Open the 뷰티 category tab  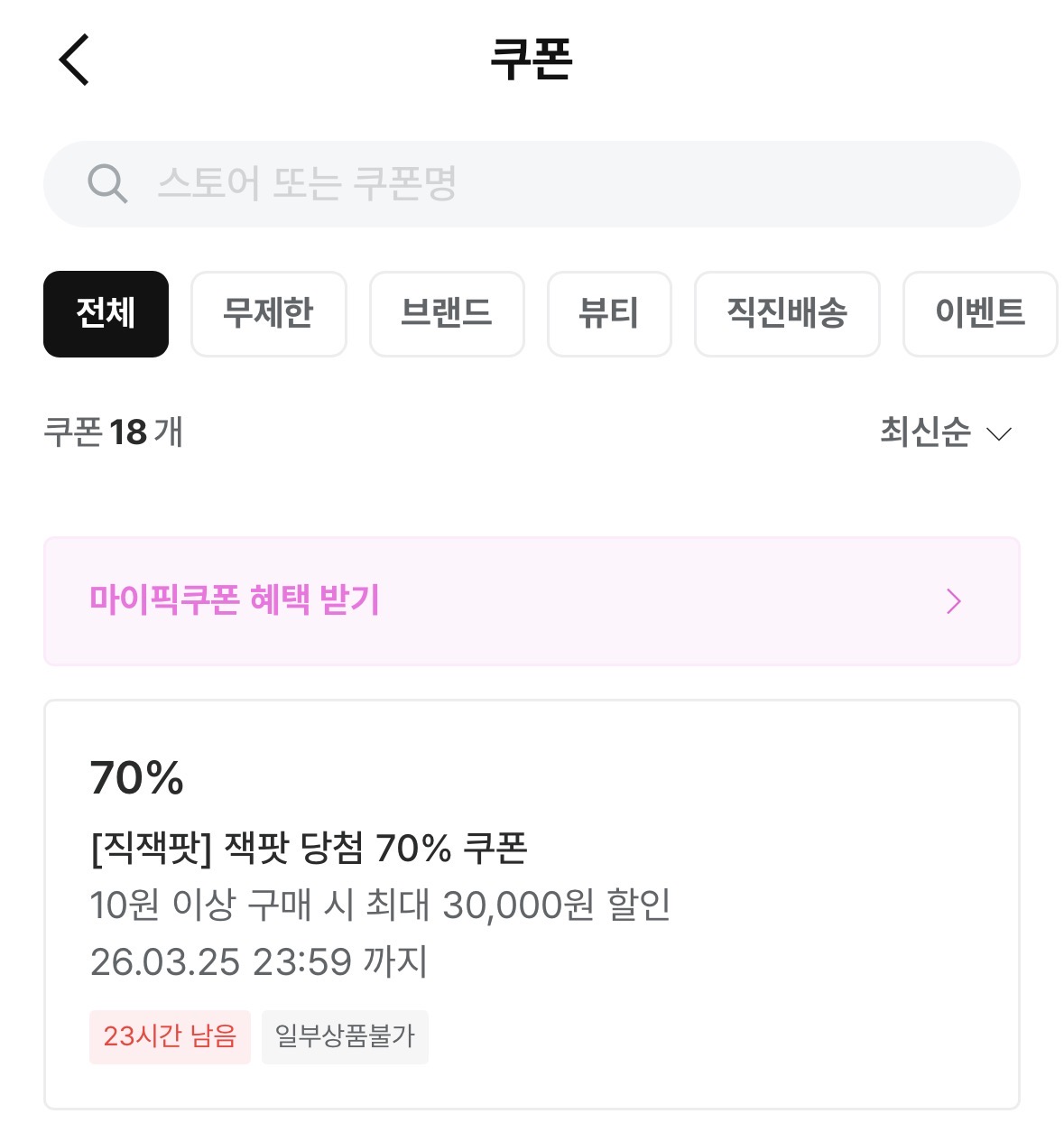click(x=609, y=314)
